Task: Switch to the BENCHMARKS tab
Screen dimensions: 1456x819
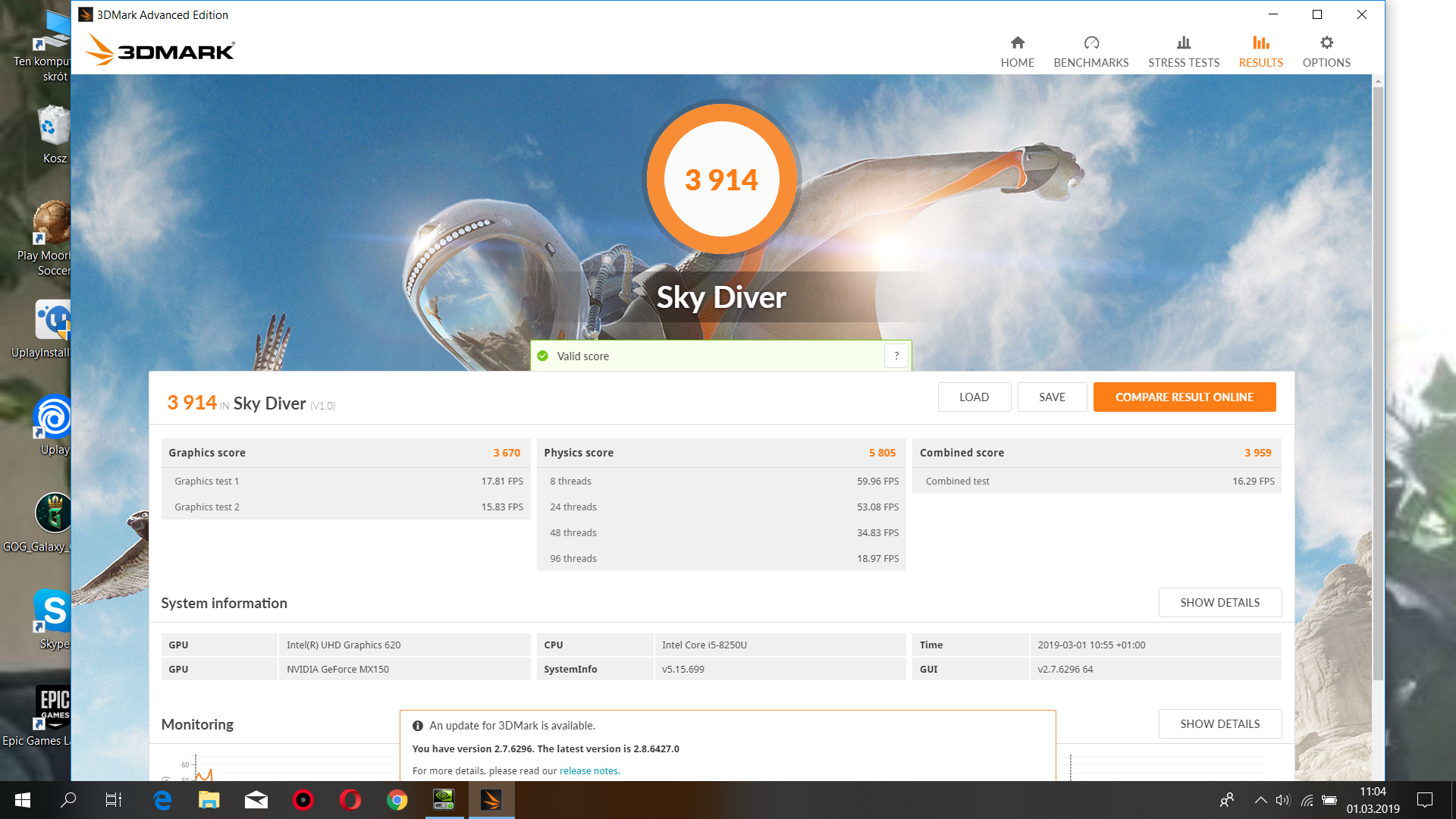Action: [1090, 52]
